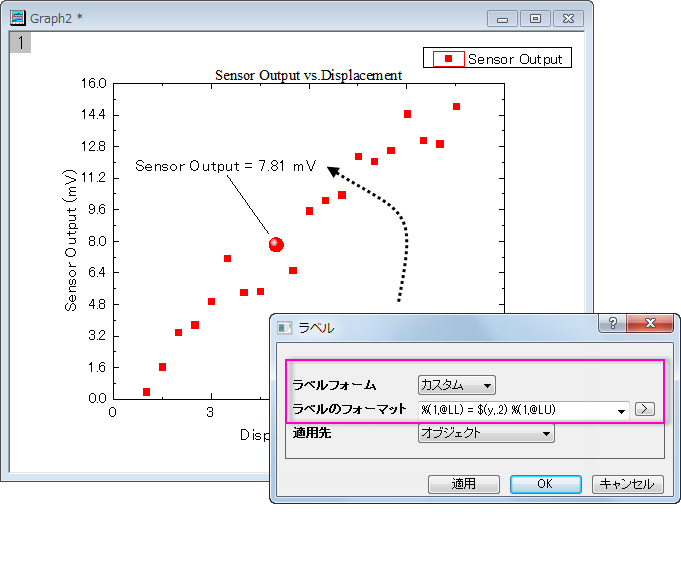Minimize the Graph2 window
The width and height of the screenshot is (681, 569).
(x=502, y=19)
